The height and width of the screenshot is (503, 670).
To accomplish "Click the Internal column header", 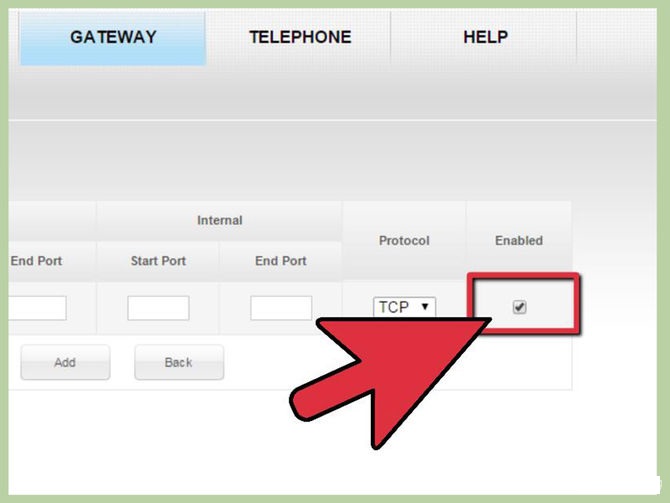I will coord(220,221).
